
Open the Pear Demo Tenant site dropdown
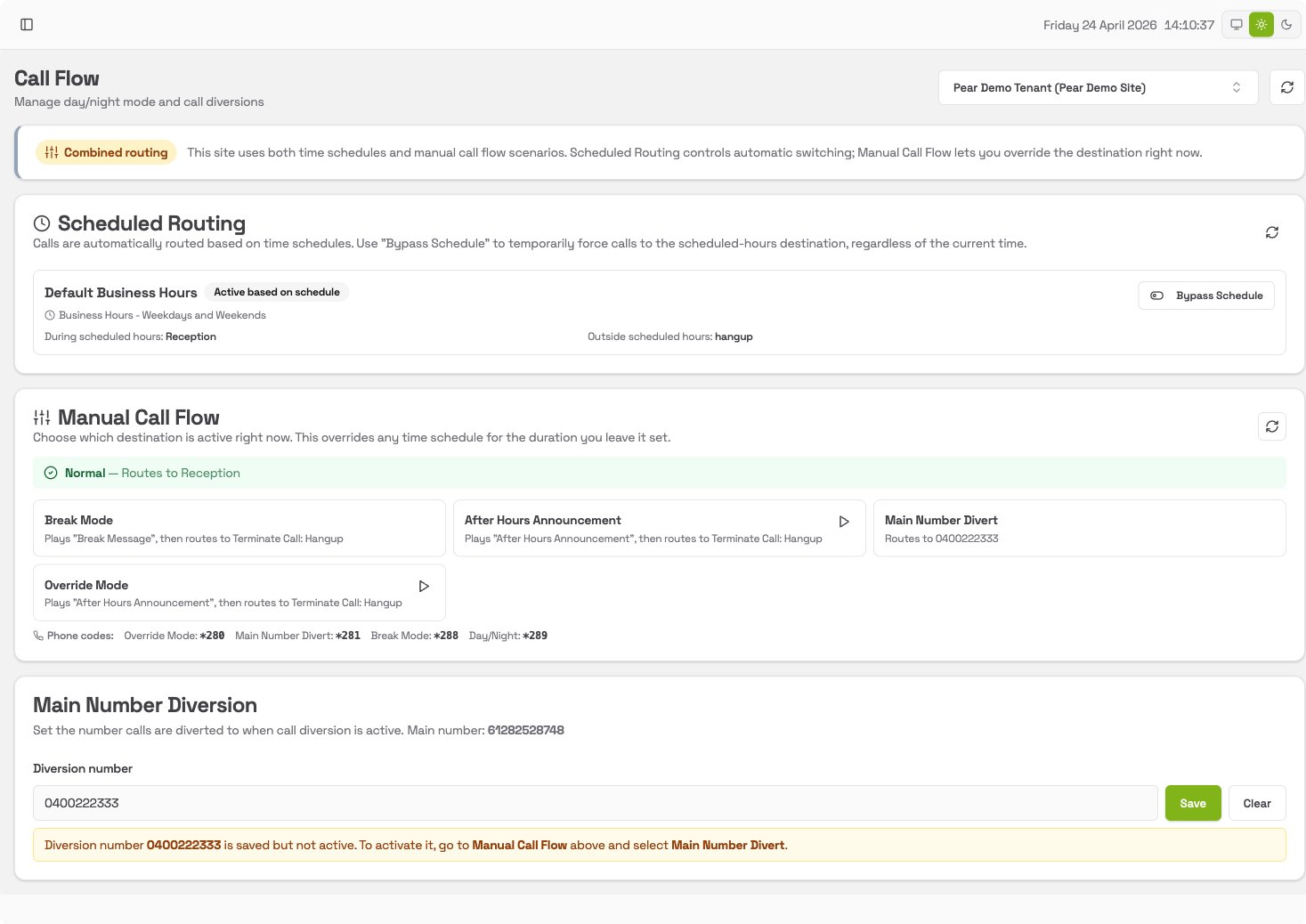pyautogui.click(x=1098, y=87)
